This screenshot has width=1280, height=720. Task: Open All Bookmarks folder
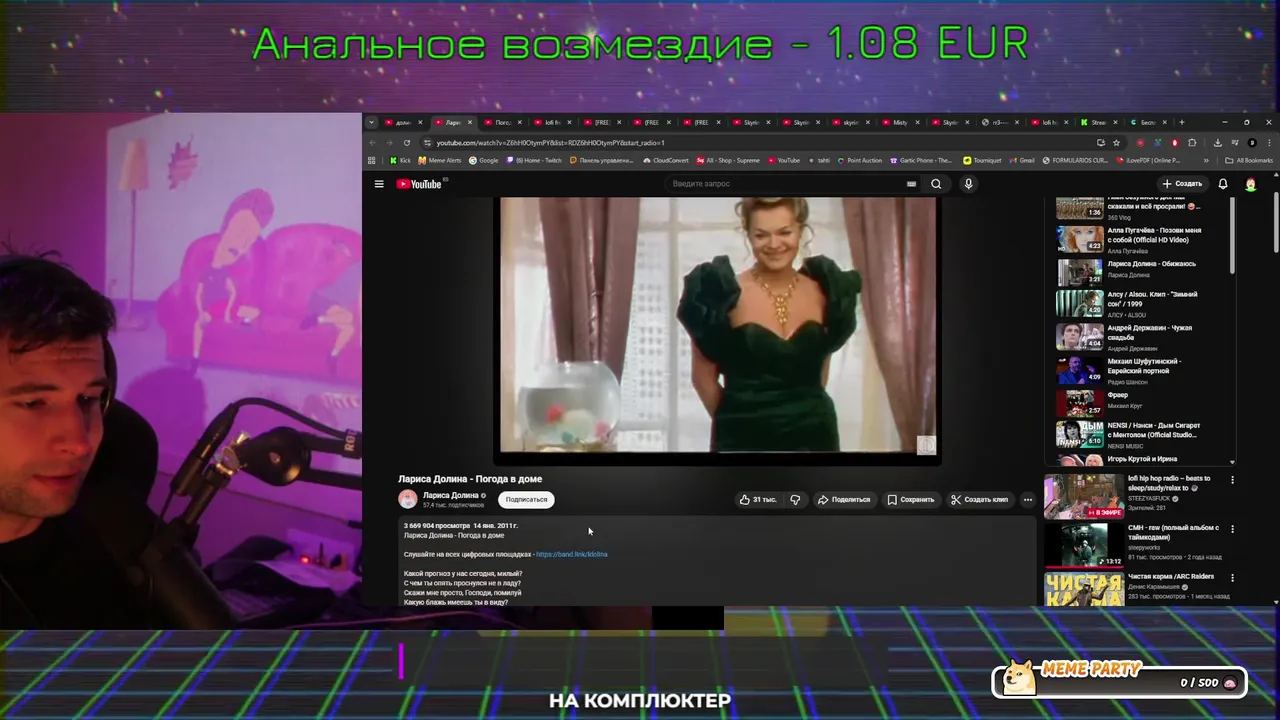coord(1249,160)
